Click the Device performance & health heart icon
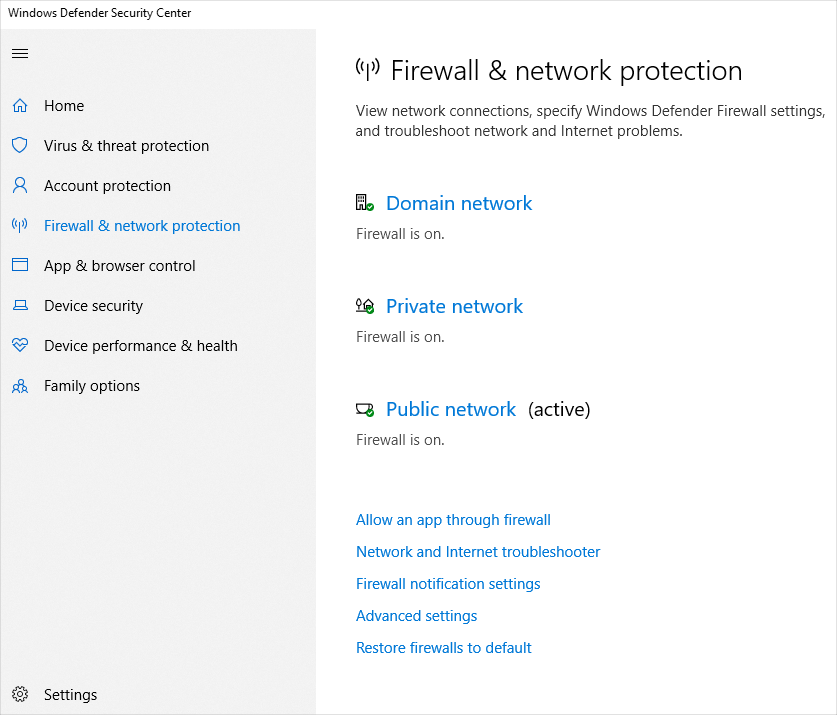 pyautogui.click(x=20, y=346)
